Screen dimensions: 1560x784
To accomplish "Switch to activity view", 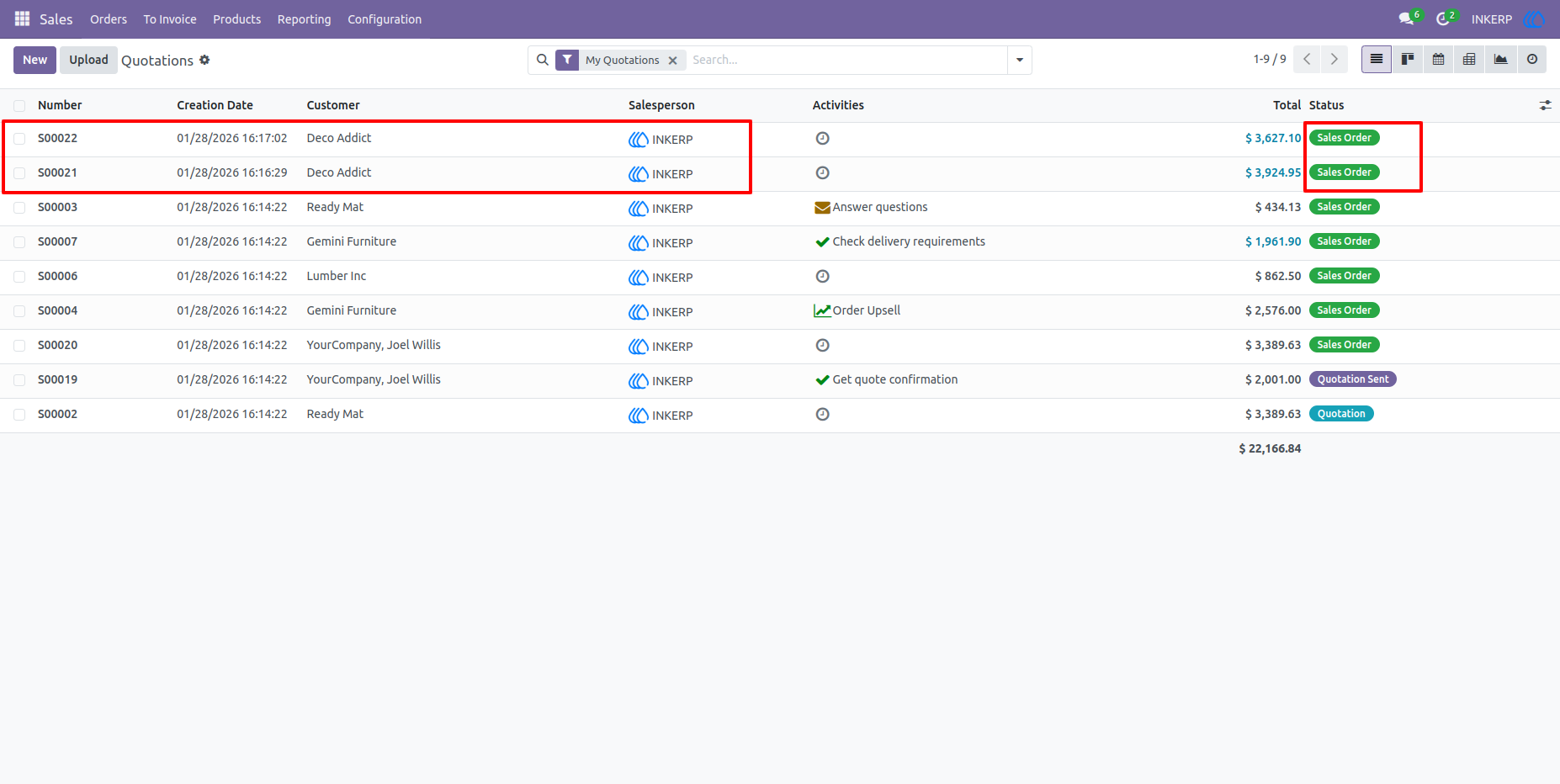I will pos(1532,60).
